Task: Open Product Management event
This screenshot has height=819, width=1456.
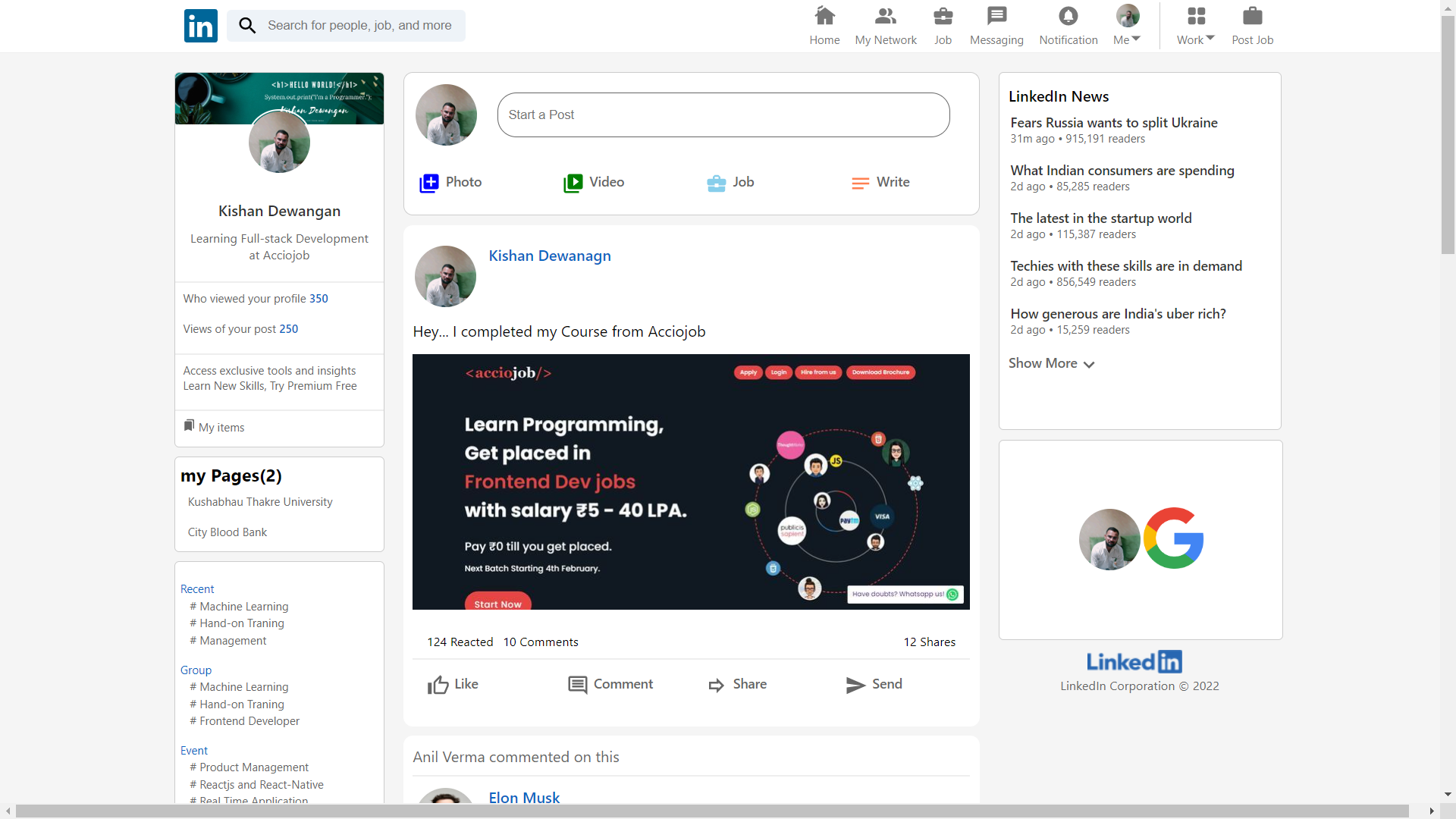Action: [x=249, y=767]
